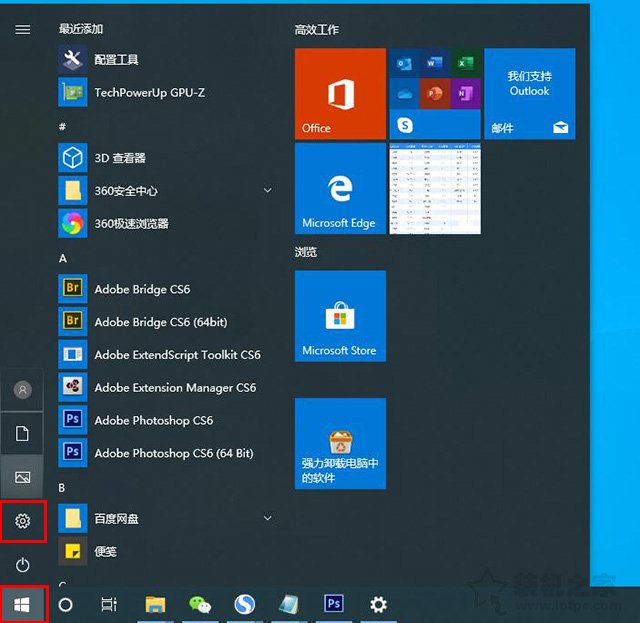Screen dimensions: 640x623
Task: Open Pictures icon in Start sidebar
Action: click(x=22, y=477)
